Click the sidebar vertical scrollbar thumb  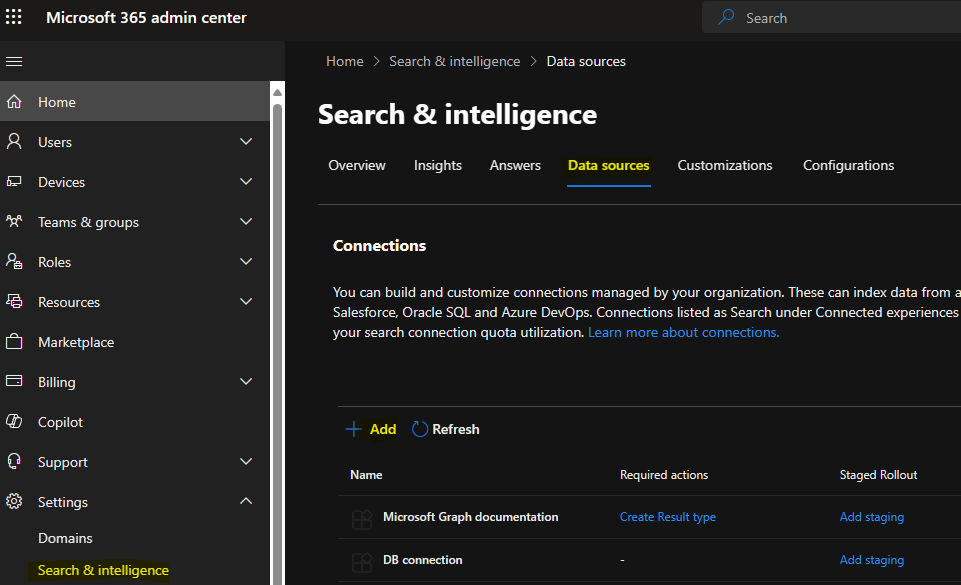pos(277,343)
